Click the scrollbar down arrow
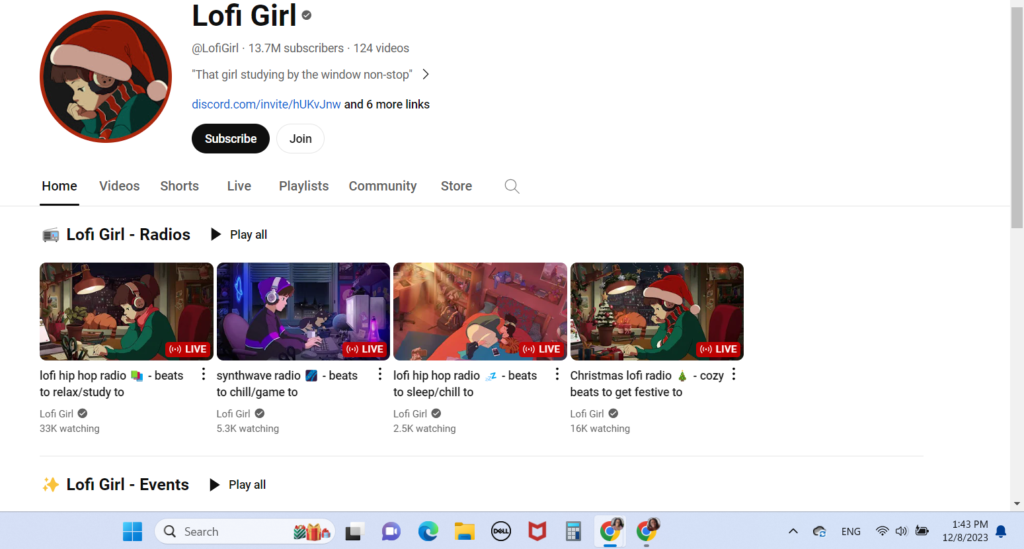The image size is (1024, 549). click(1017, 504)
